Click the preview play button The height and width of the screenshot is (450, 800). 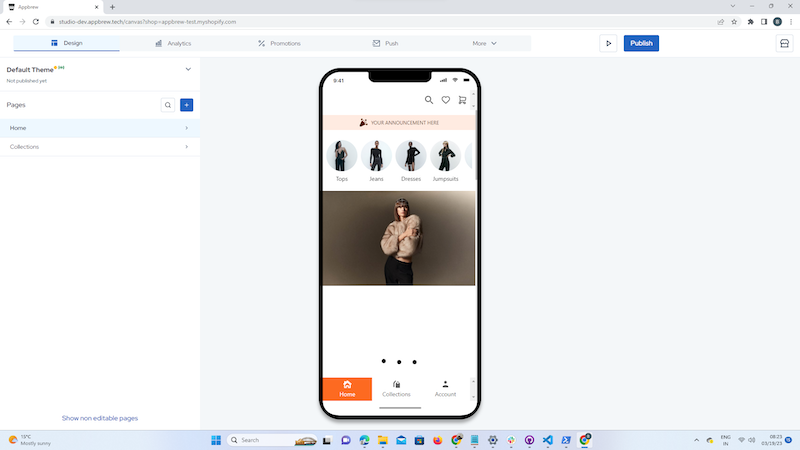[608, 43]
